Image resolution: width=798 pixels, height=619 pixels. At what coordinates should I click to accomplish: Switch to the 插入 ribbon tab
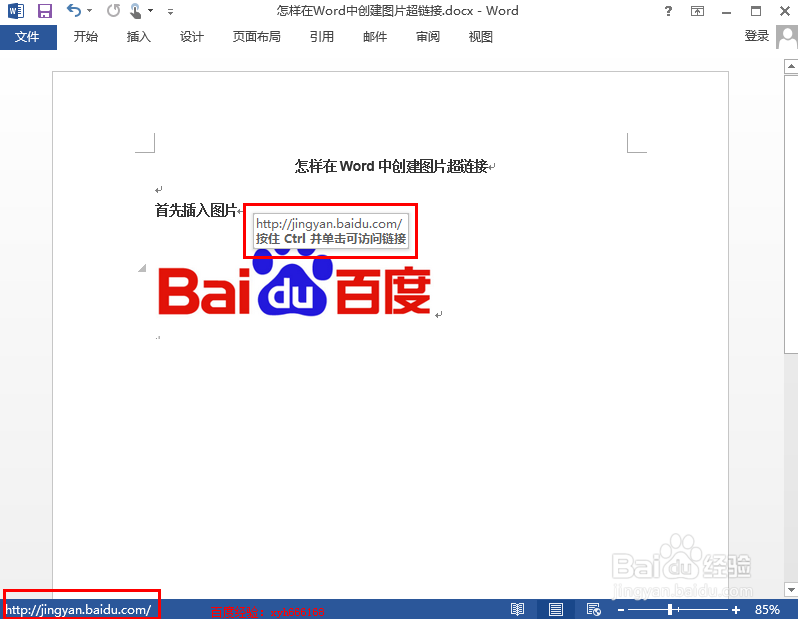(x=138, y=37)
